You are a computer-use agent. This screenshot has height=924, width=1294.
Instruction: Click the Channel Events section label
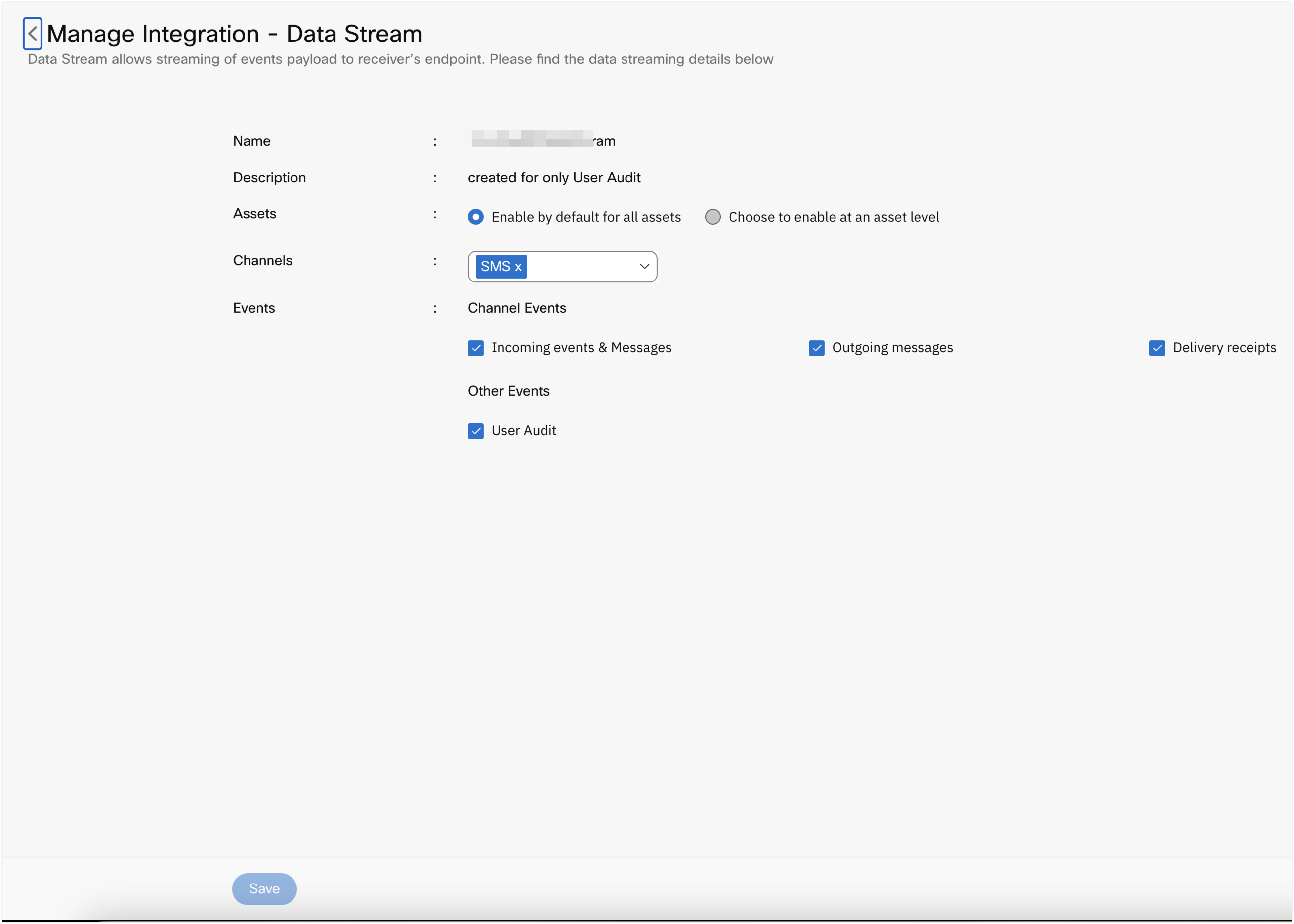pos(518,307)
